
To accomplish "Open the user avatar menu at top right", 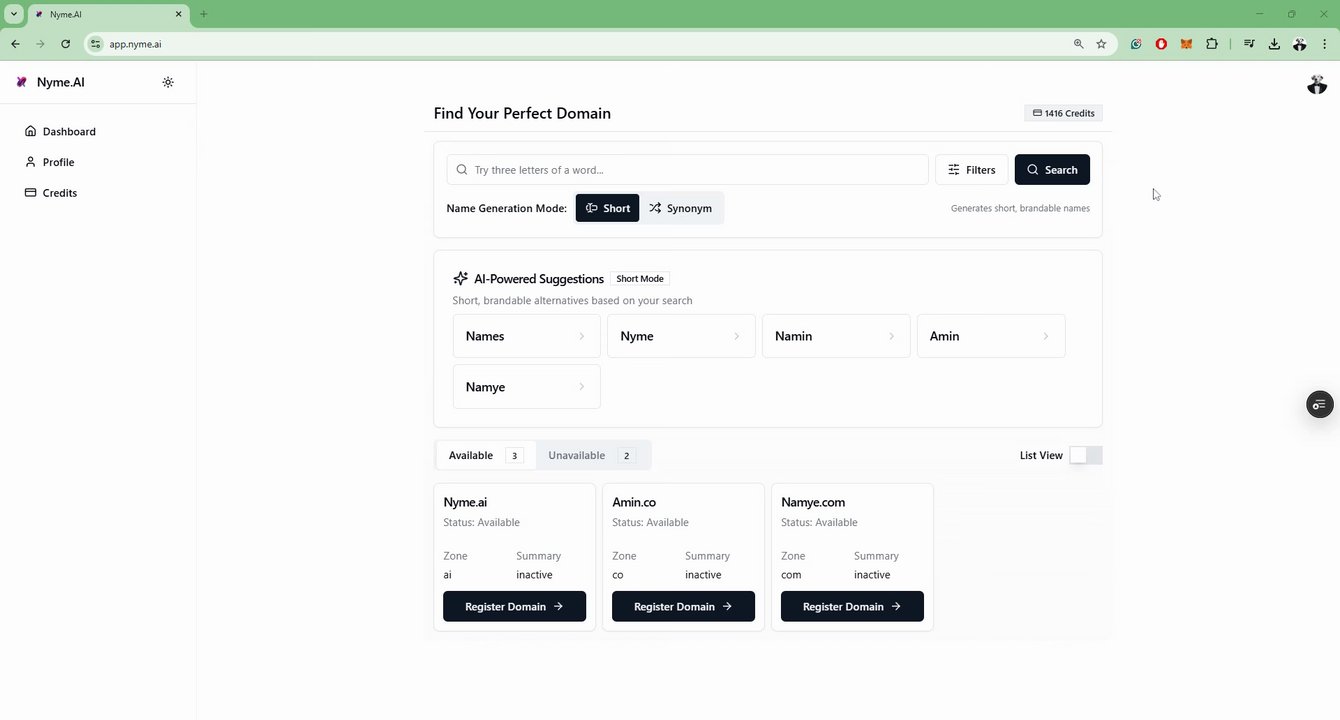I will click(1316, 85).
